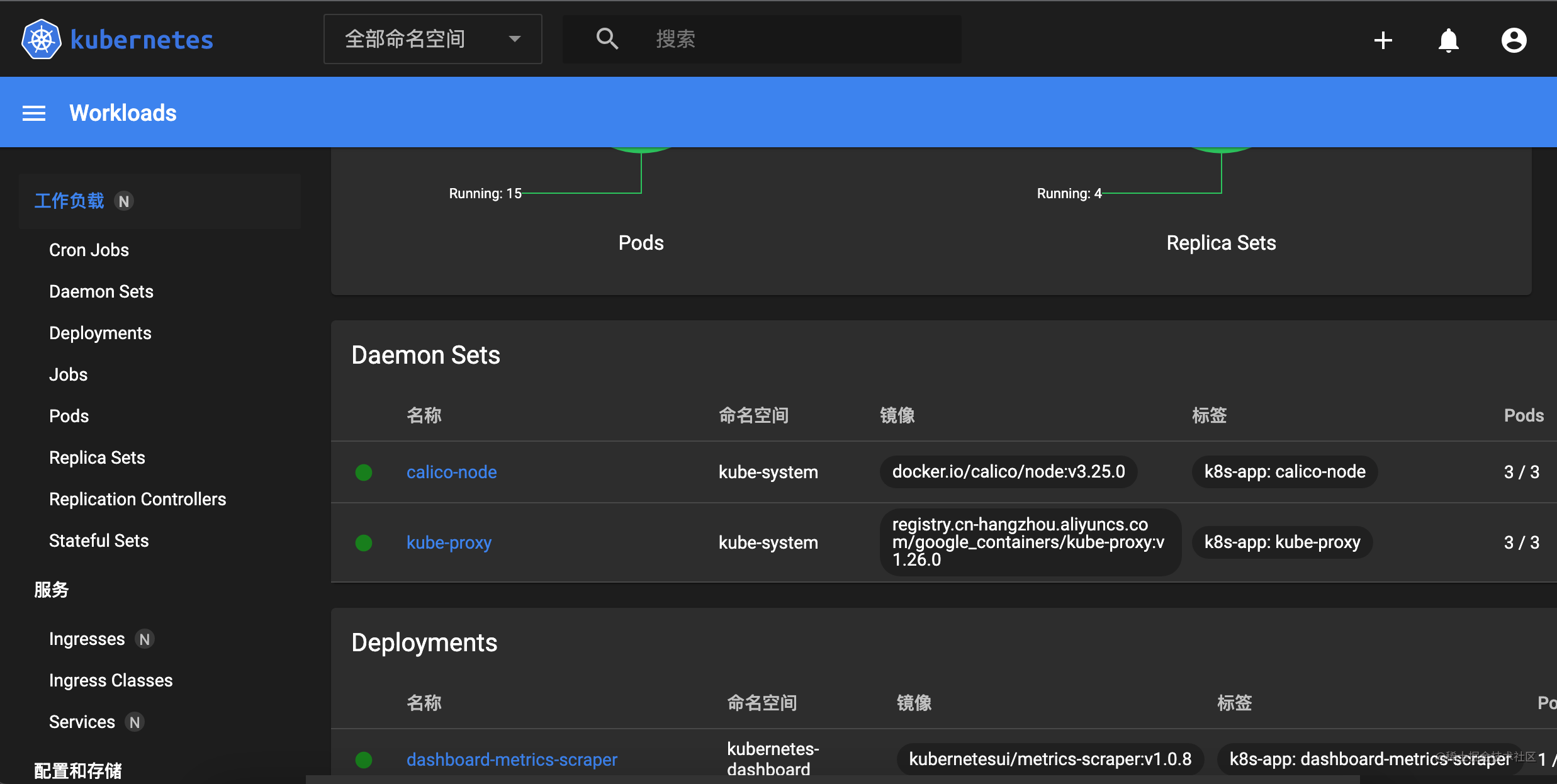Select Services in the sidebar
Viewport: 1557px width, 784px height.
pos(82,722)
